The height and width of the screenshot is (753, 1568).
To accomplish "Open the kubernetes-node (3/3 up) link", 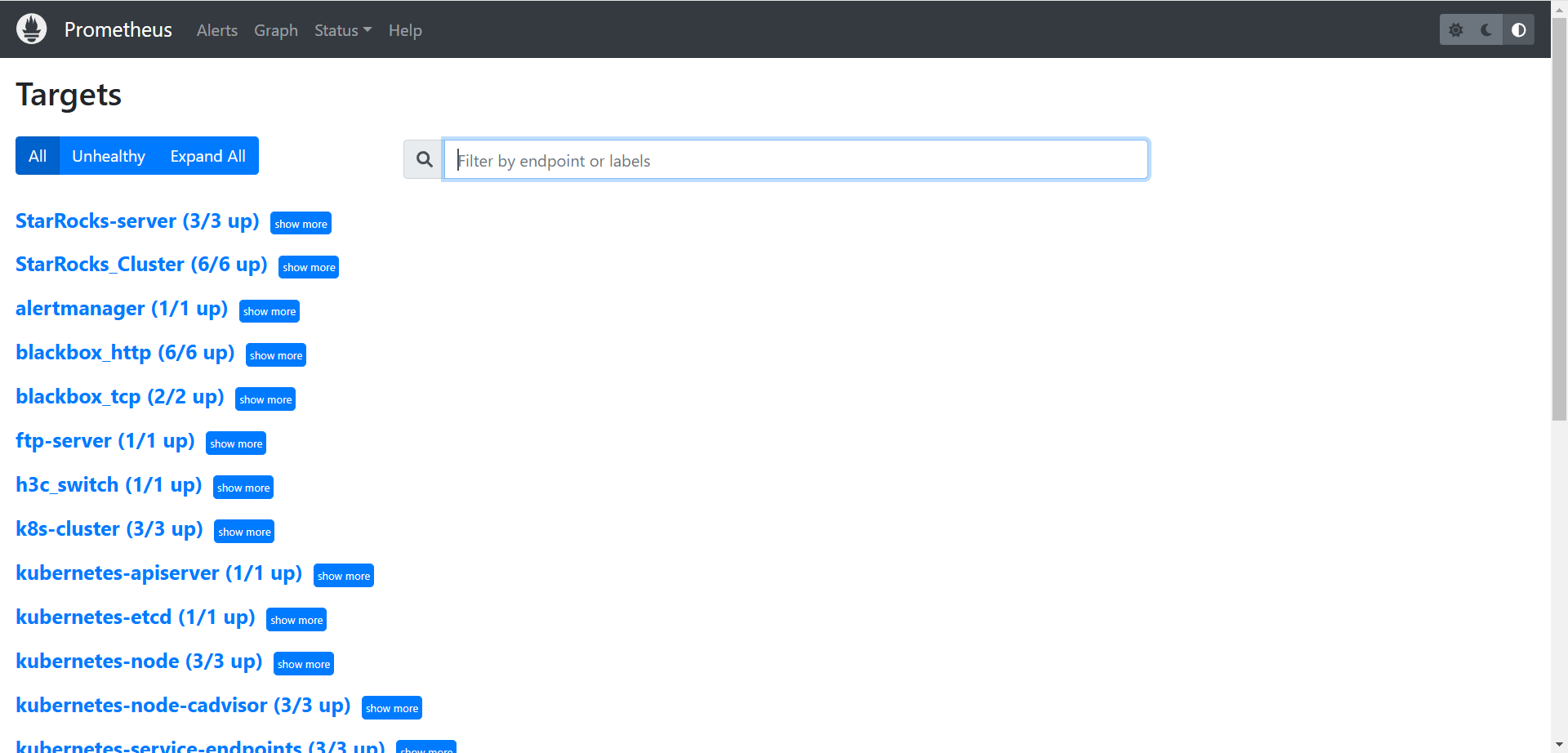I will 139,662.
